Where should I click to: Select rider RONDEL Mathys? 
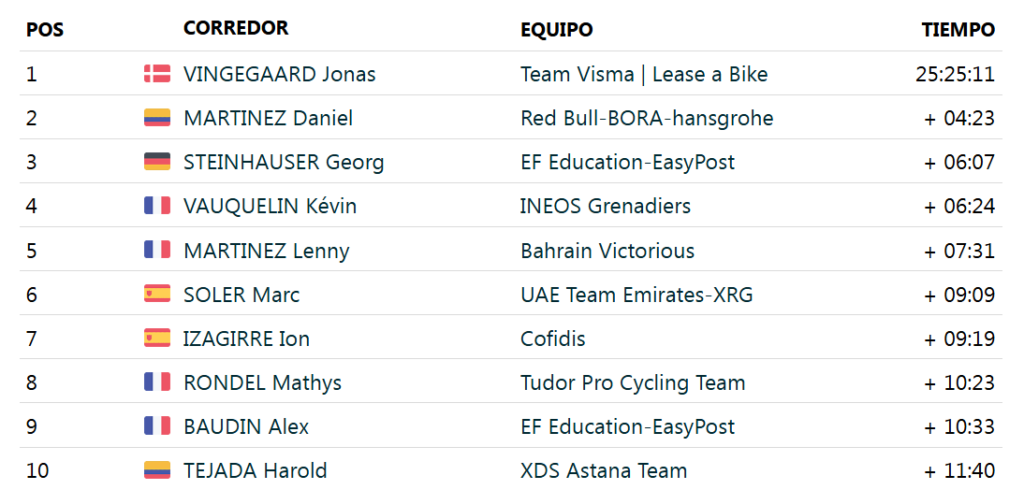point(262,382)
